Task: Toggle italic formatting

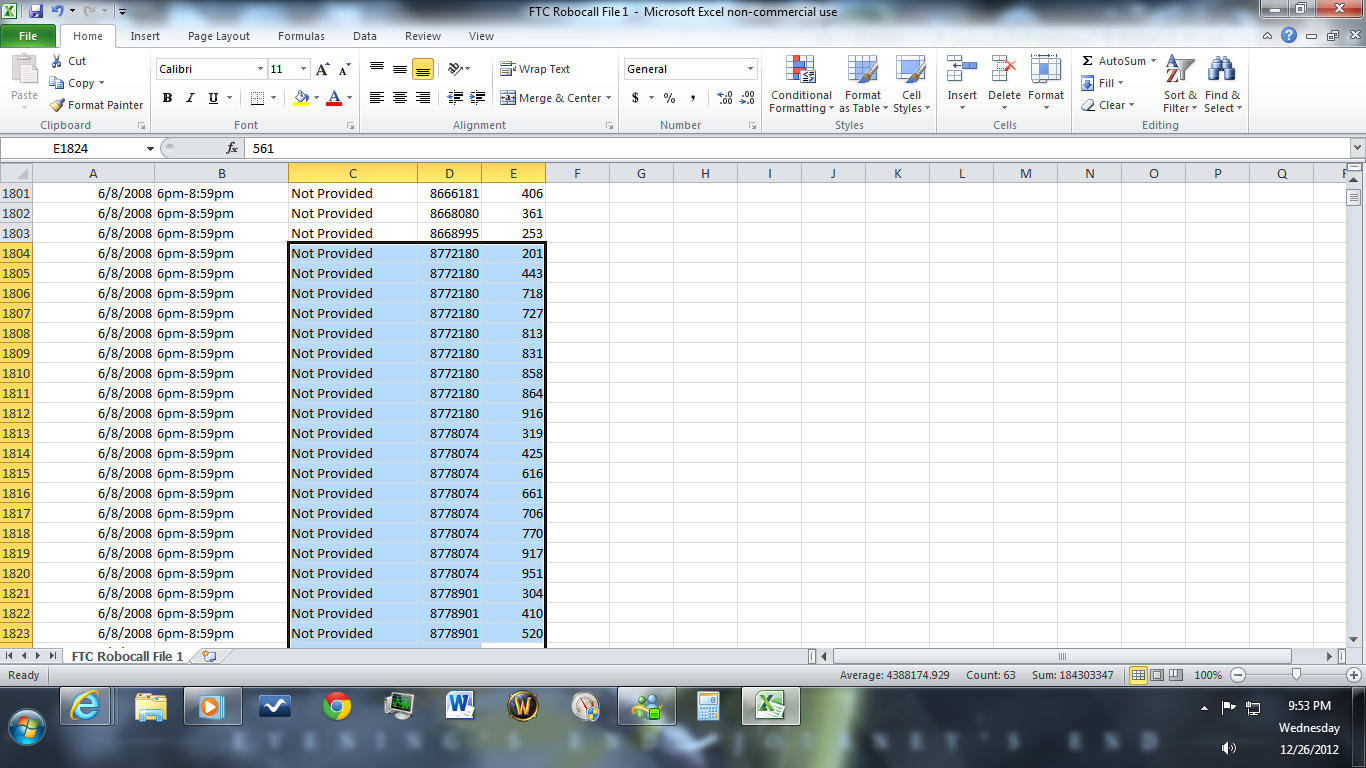Action: pyautogui.click(x=189, y=98)
